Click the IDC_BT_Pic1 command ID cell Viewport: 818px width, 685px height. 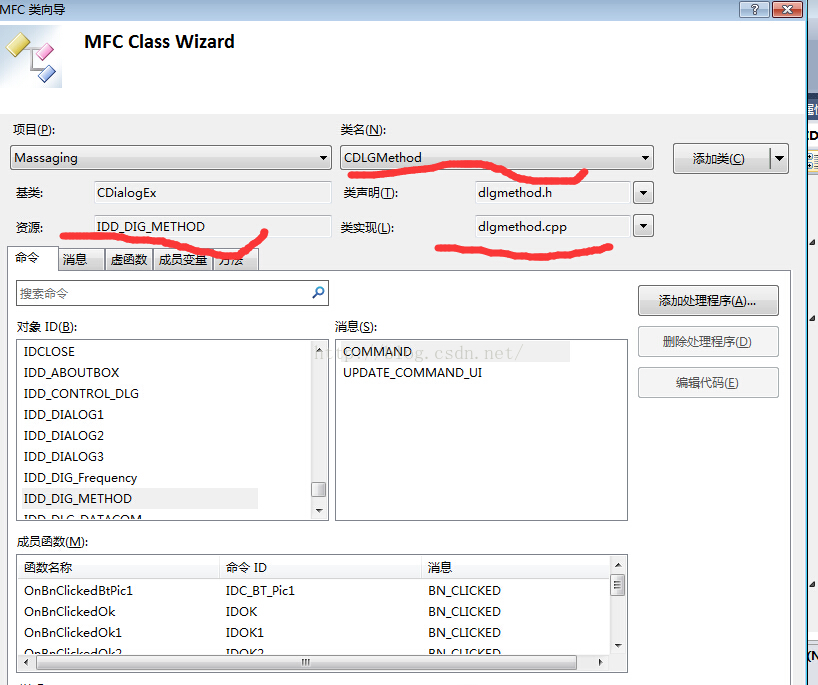[x=260, y=591]
